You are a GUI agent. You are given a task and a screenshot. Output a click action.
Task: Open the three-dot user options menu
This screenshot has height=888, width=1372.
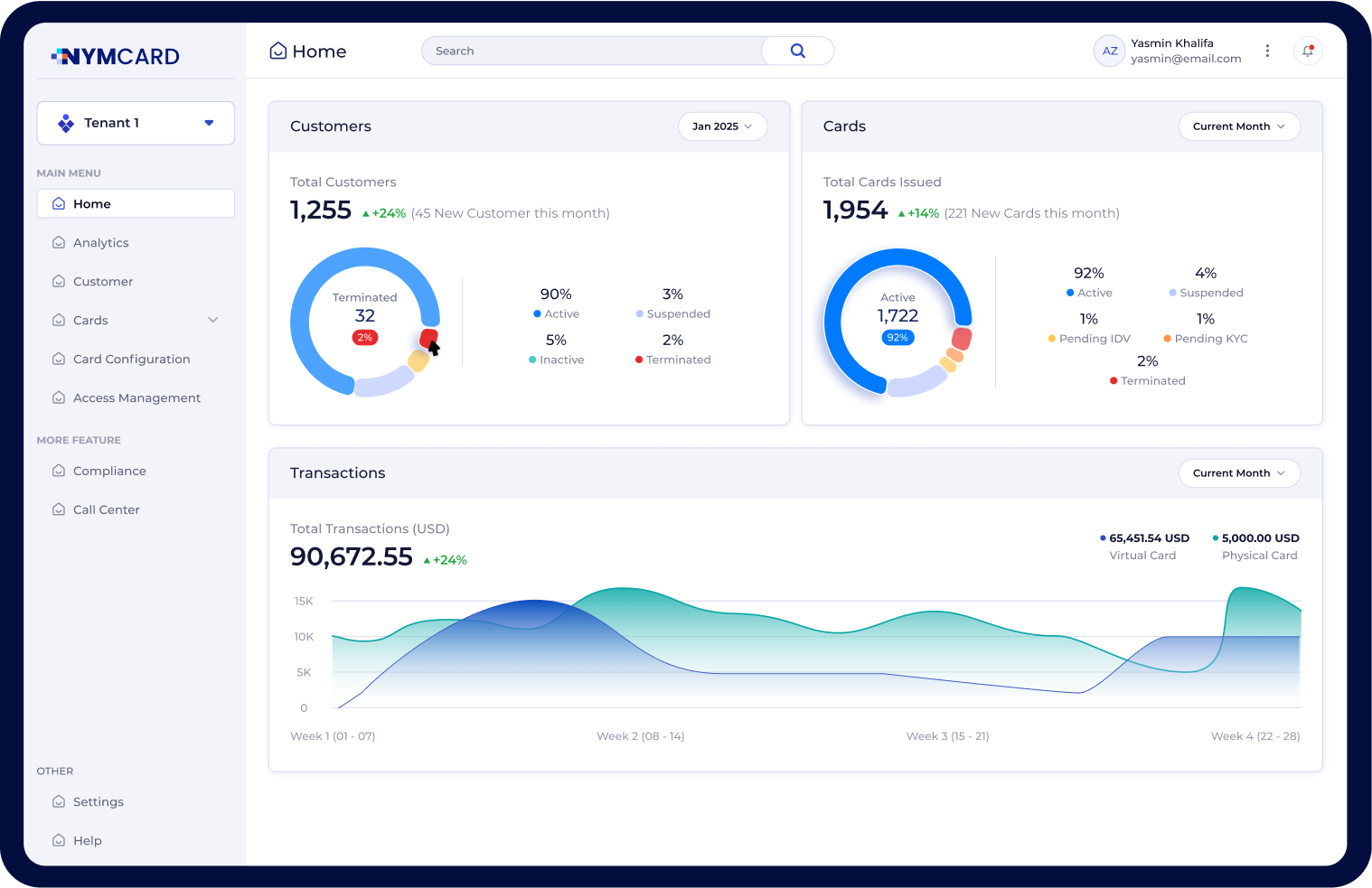click(x=1267, y=51)
